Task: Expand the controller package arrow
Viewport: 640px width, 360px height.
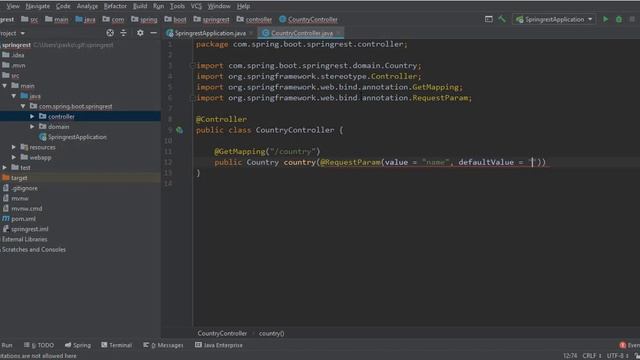Action: [x=32, y=116]
